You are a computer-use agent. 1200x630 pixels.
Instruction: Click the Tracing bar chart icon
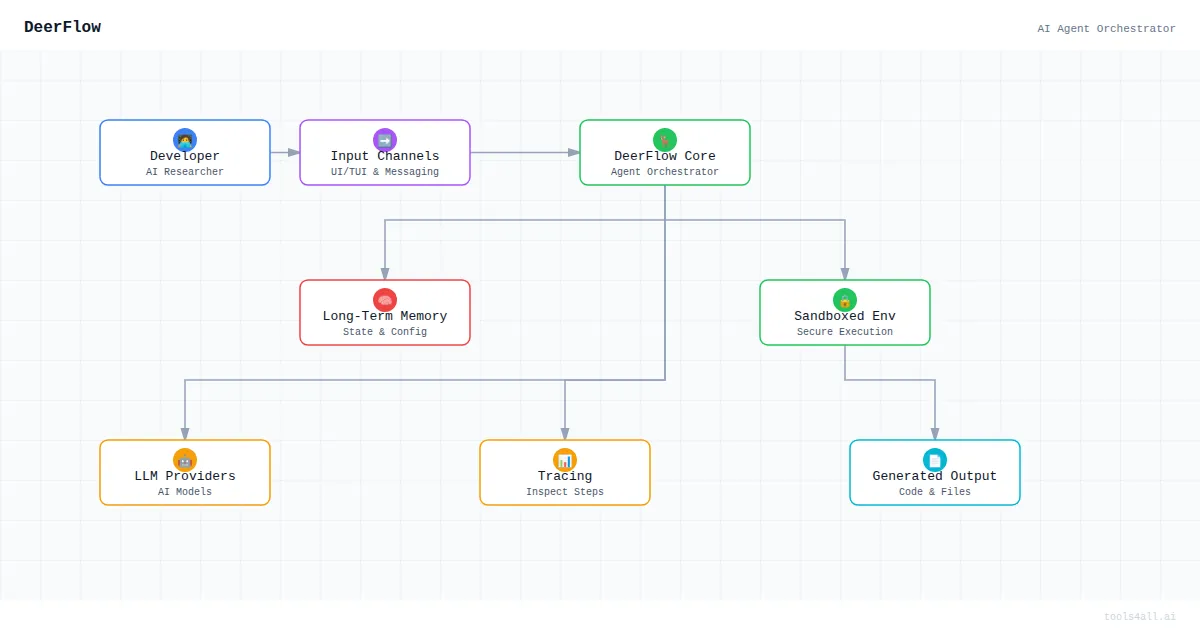[x=565, y=460]
